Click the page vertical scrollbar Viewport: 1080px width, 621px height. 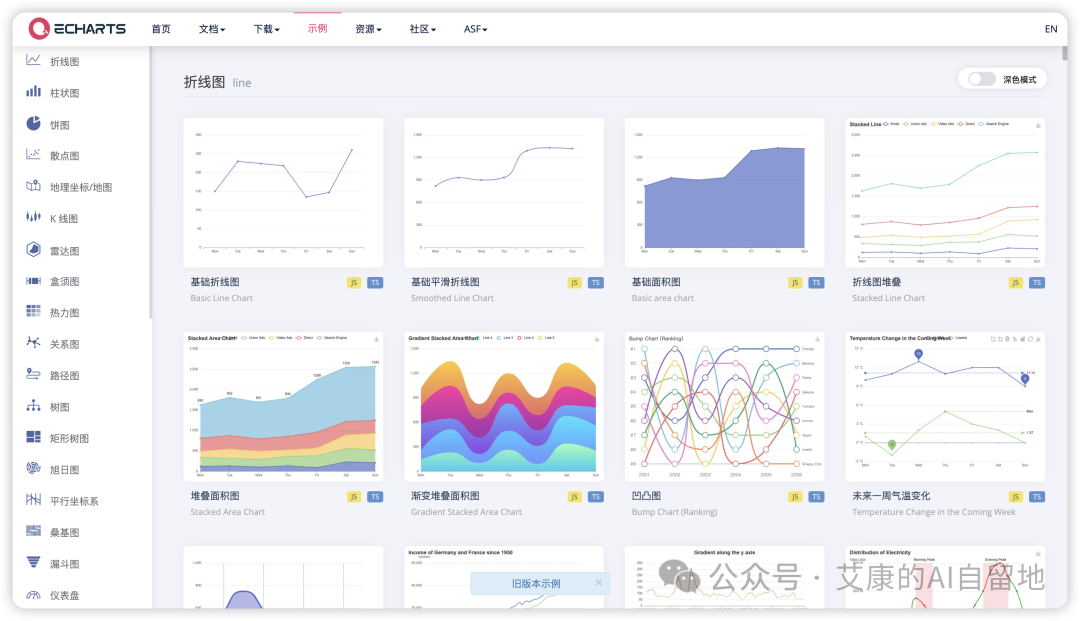pos(1064,53)
